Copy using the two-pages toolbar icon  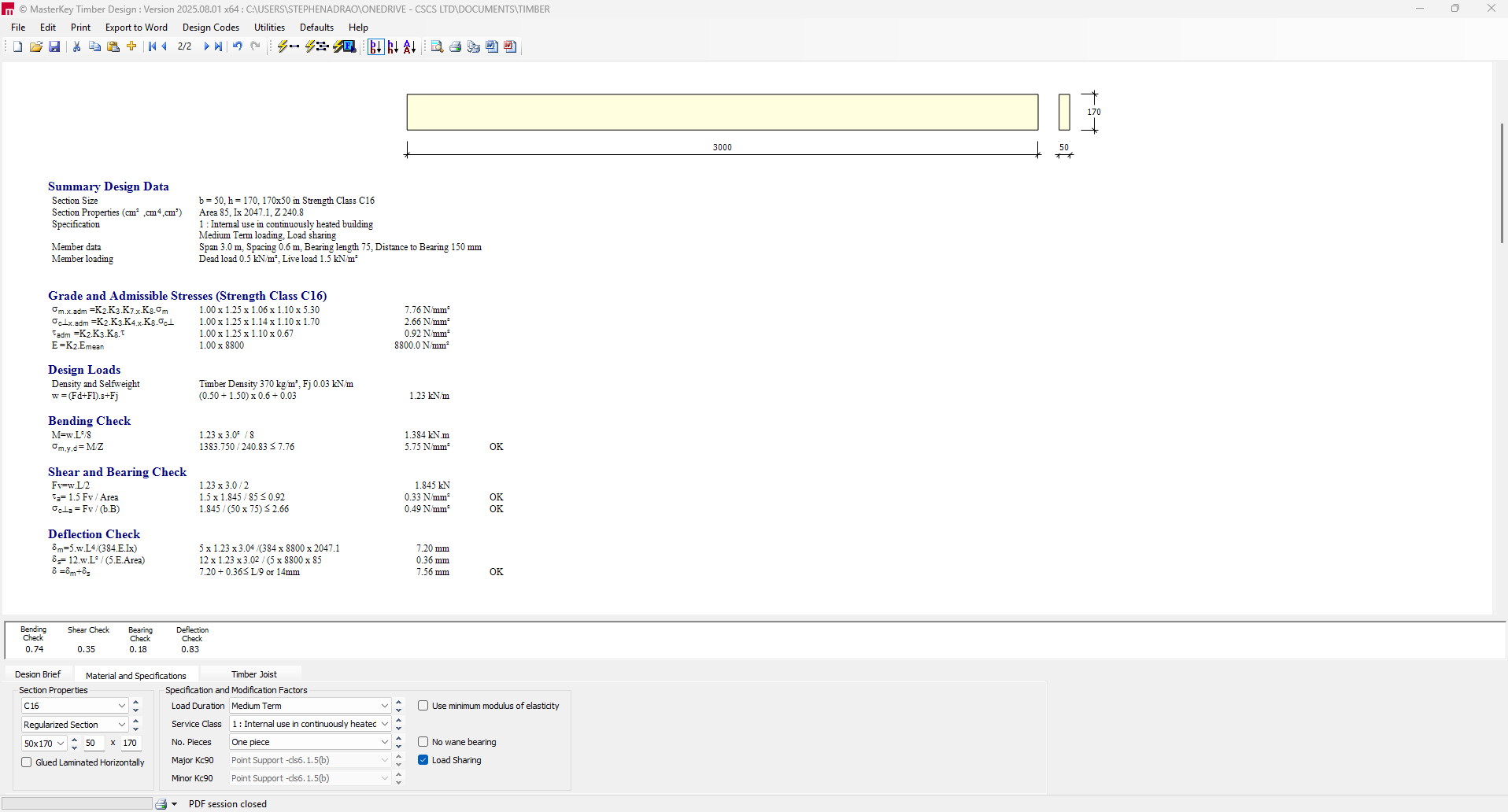click(x=94, y=46)
